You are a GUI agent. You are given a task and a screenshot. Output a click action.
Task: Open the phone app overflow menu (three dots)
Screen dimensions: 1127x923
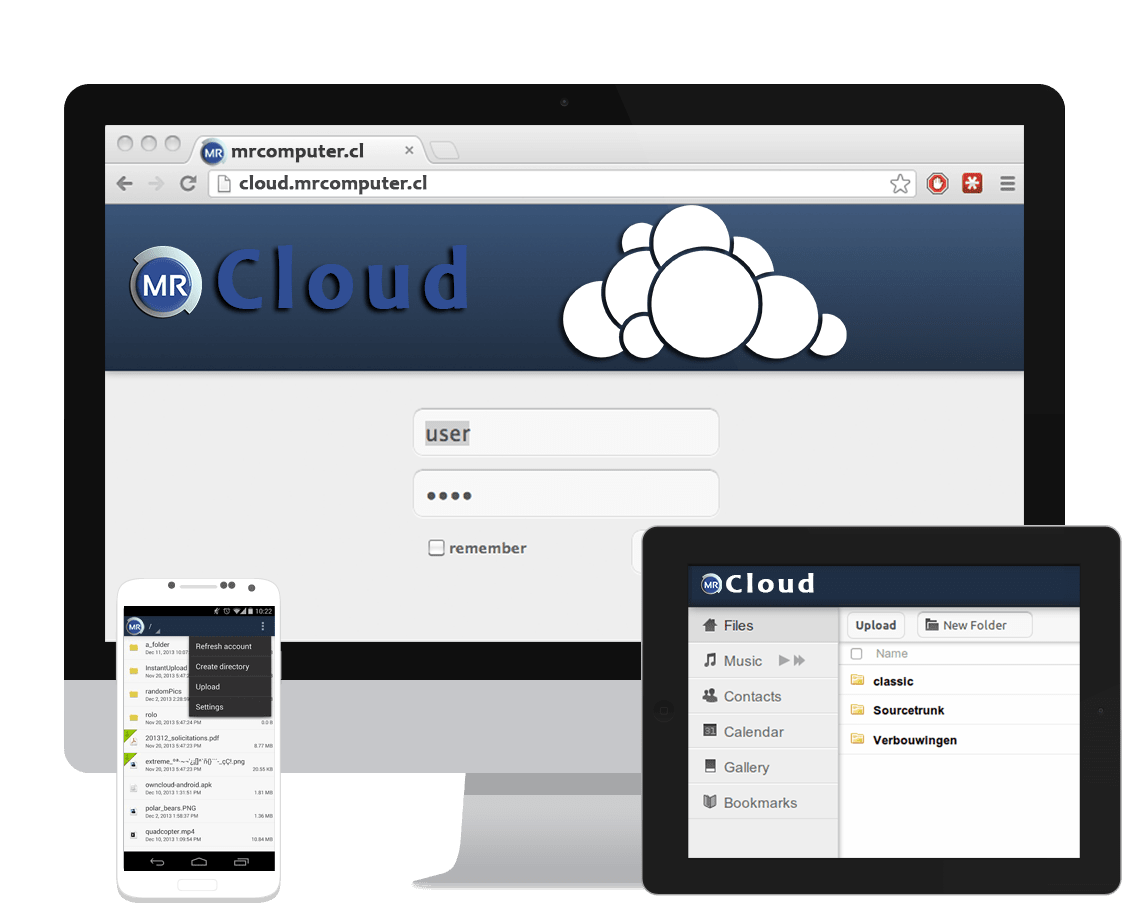[x=263, y=626]
